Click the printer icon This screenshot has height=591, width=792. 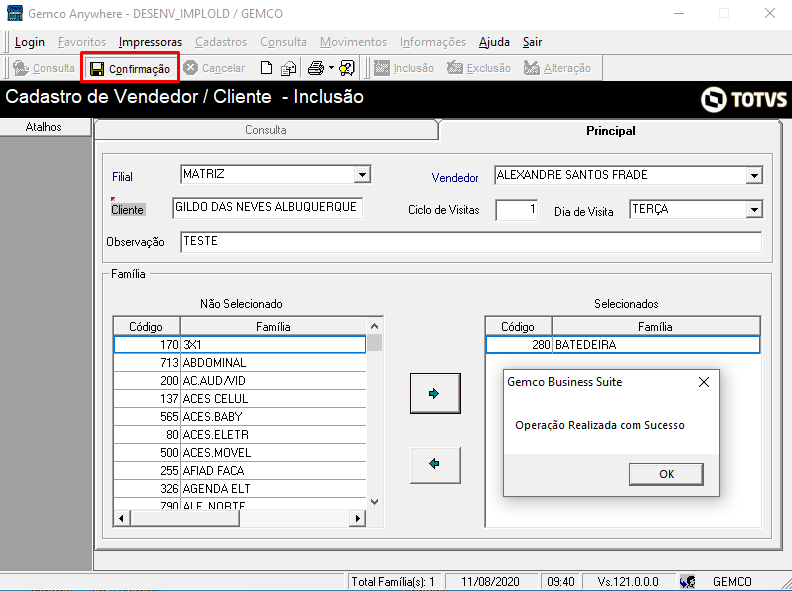pos(316,68)
